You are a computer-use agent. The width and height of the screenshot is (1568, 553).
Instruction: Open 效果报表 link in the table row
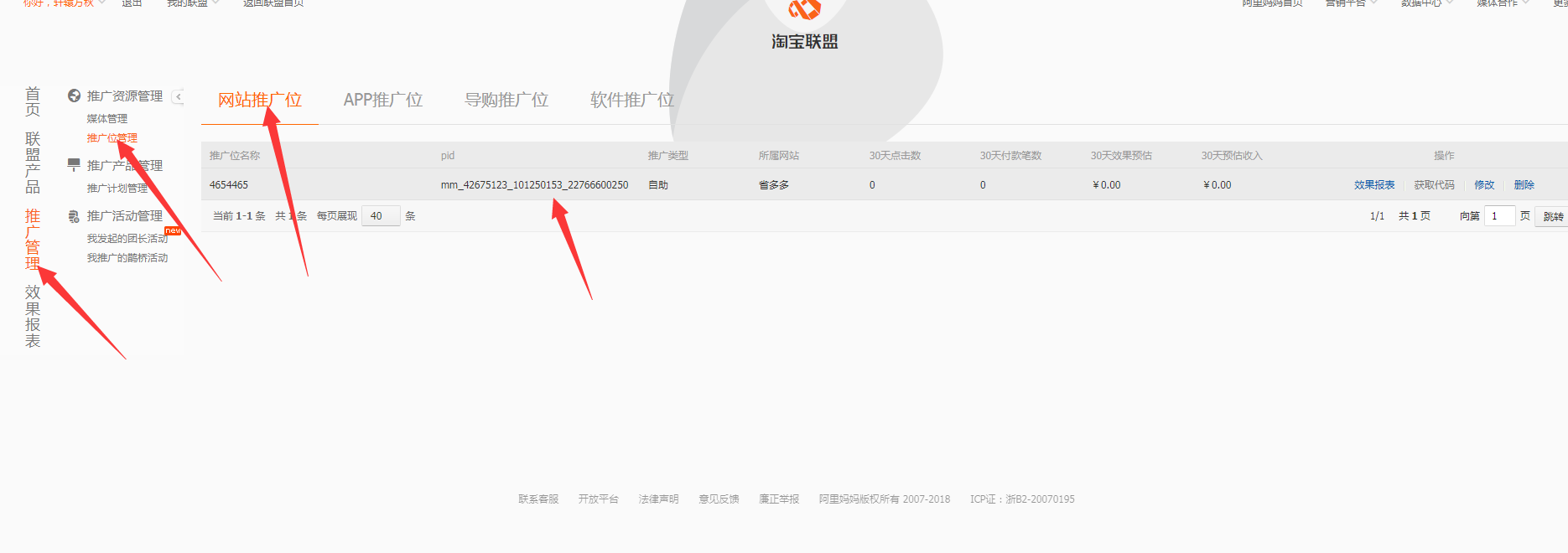coord(1374,185)
